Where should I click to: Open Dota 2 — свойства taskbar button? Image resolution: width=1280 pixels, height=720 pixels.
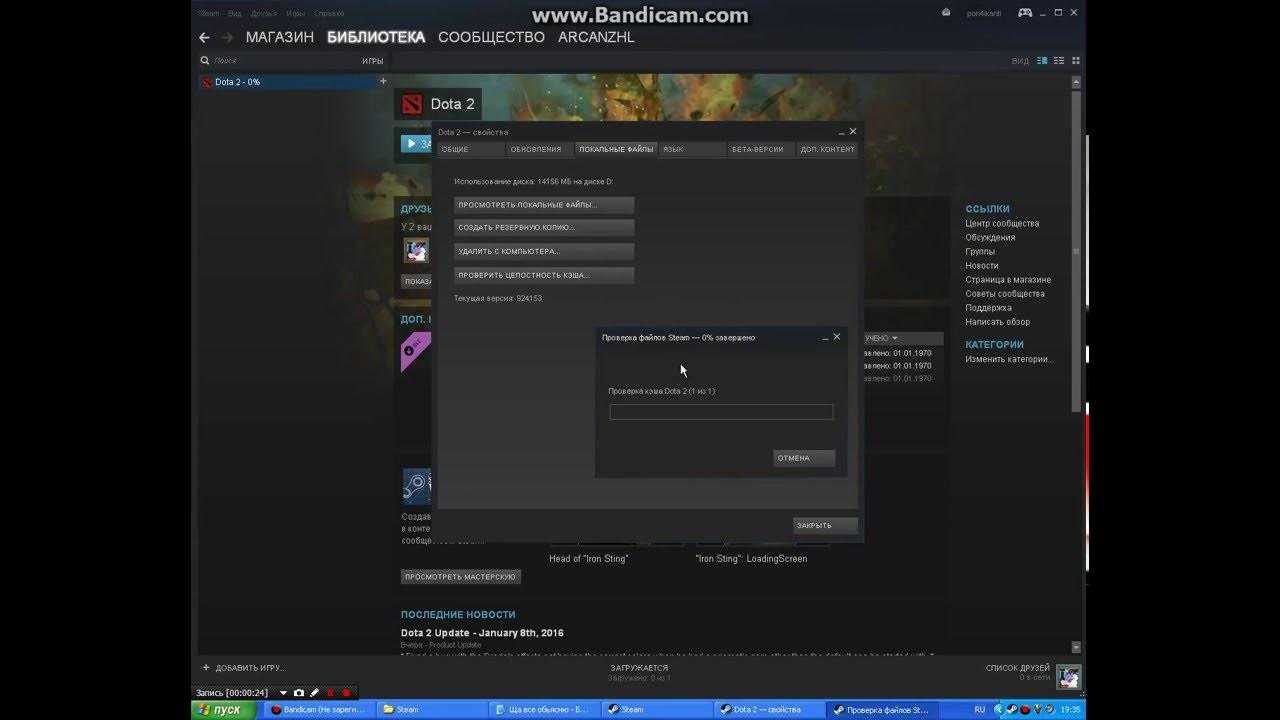pos(769,709)
